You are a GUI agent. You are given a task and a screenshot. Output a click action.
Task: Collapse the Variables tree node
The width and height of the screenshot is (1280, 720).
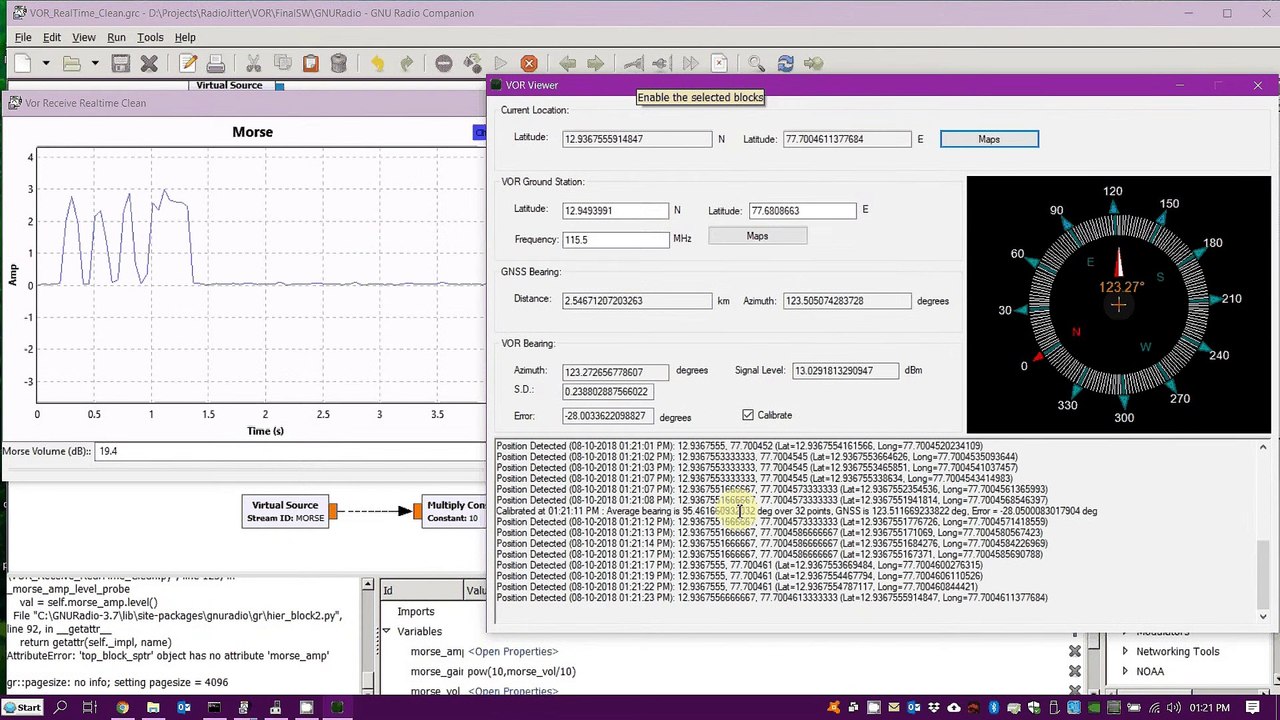pos(386,631)
